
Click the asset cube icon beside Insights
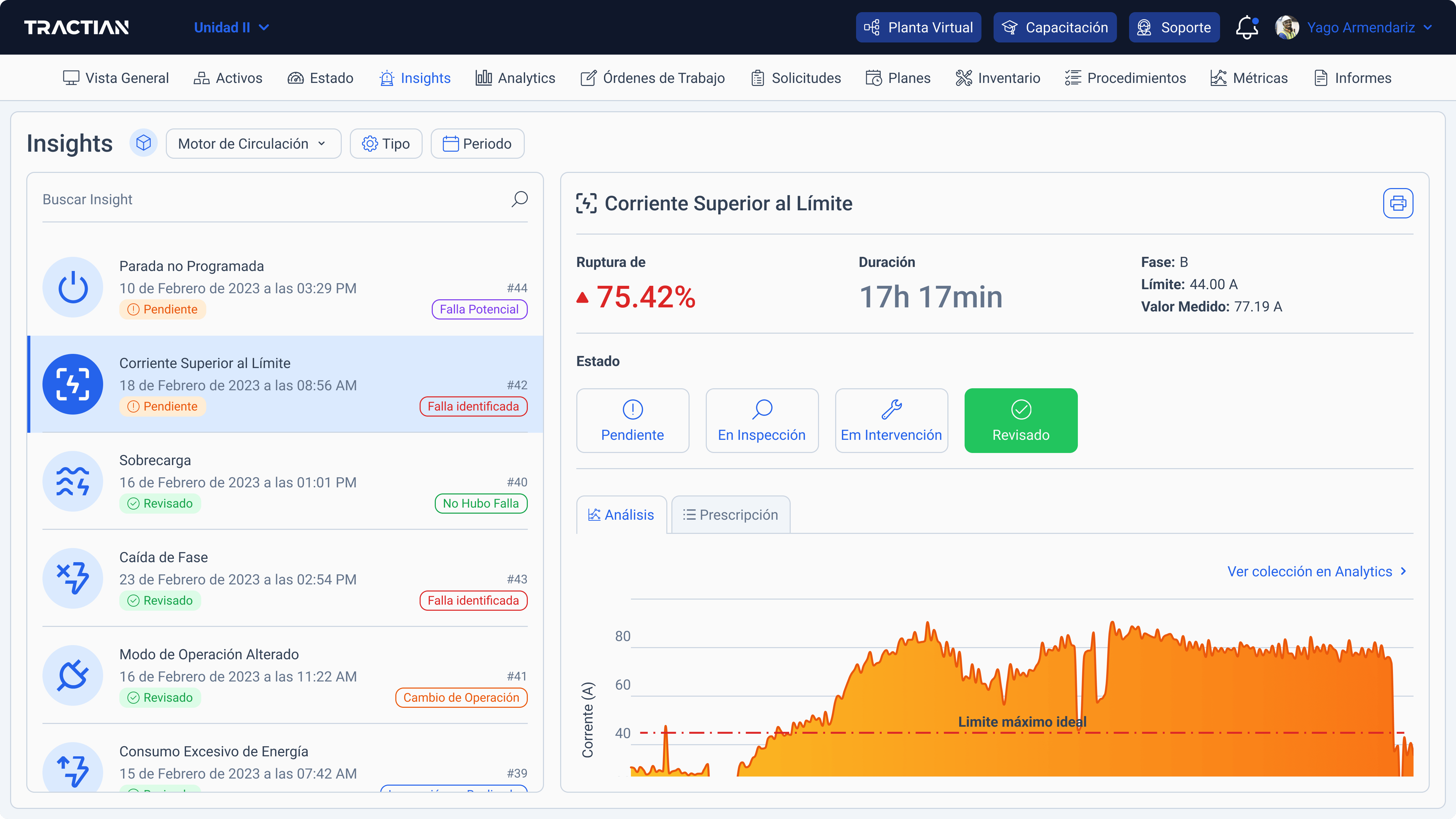click(x=144, y=143)
